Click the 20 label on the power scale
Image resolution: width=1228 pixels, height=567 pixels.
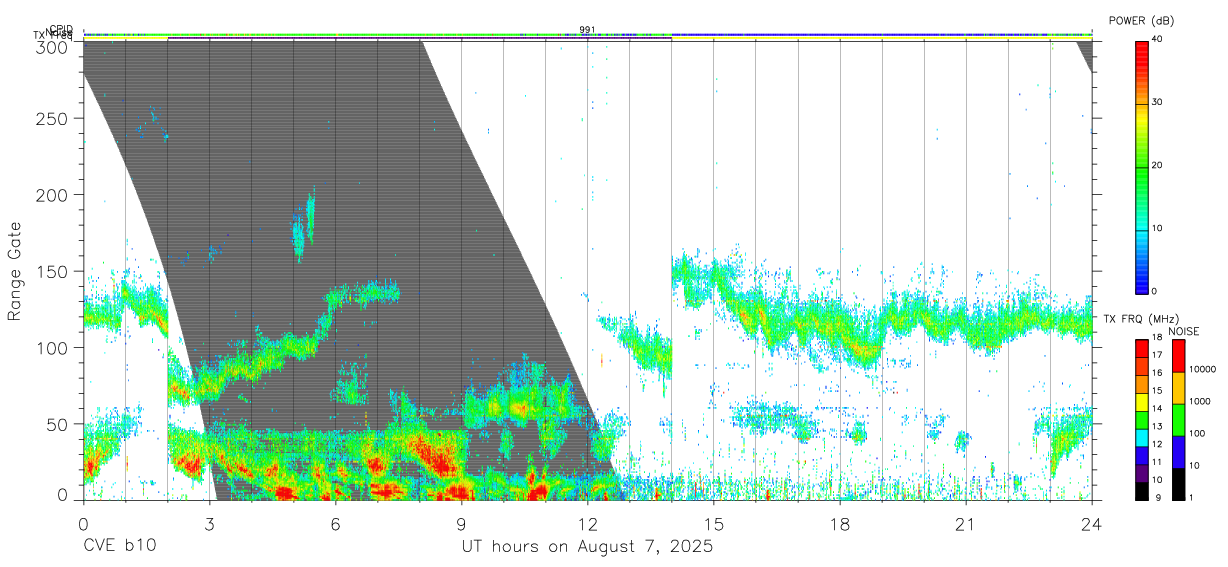coord(1159,165)
